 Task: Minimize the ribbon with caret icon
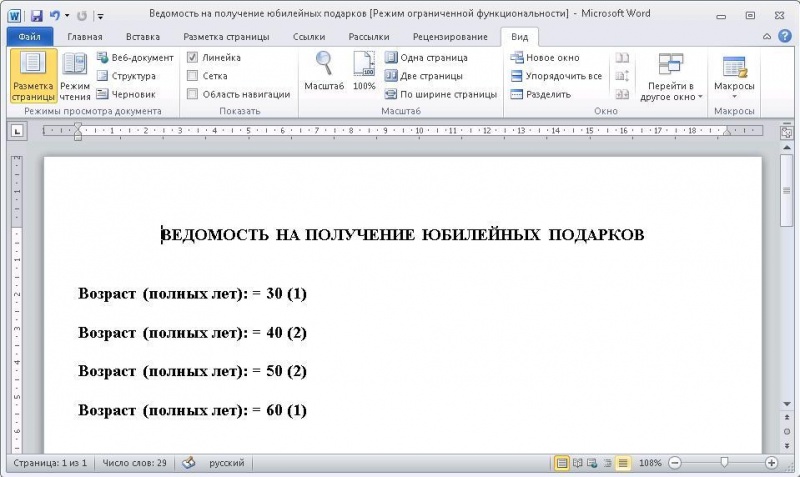coord(766,36)
